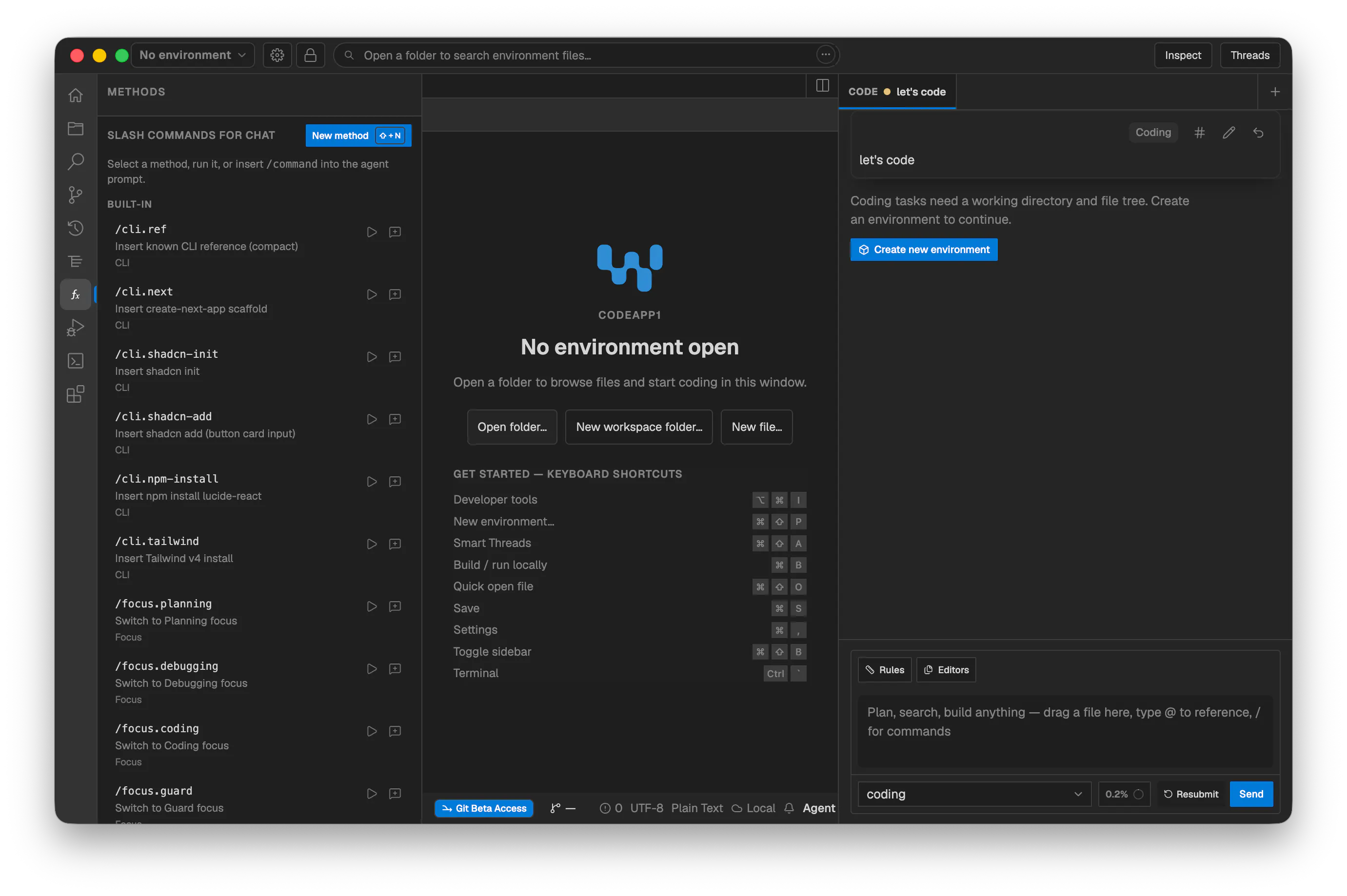
Task: Open the Run and Debug sidebar icon
Action: 76,328
